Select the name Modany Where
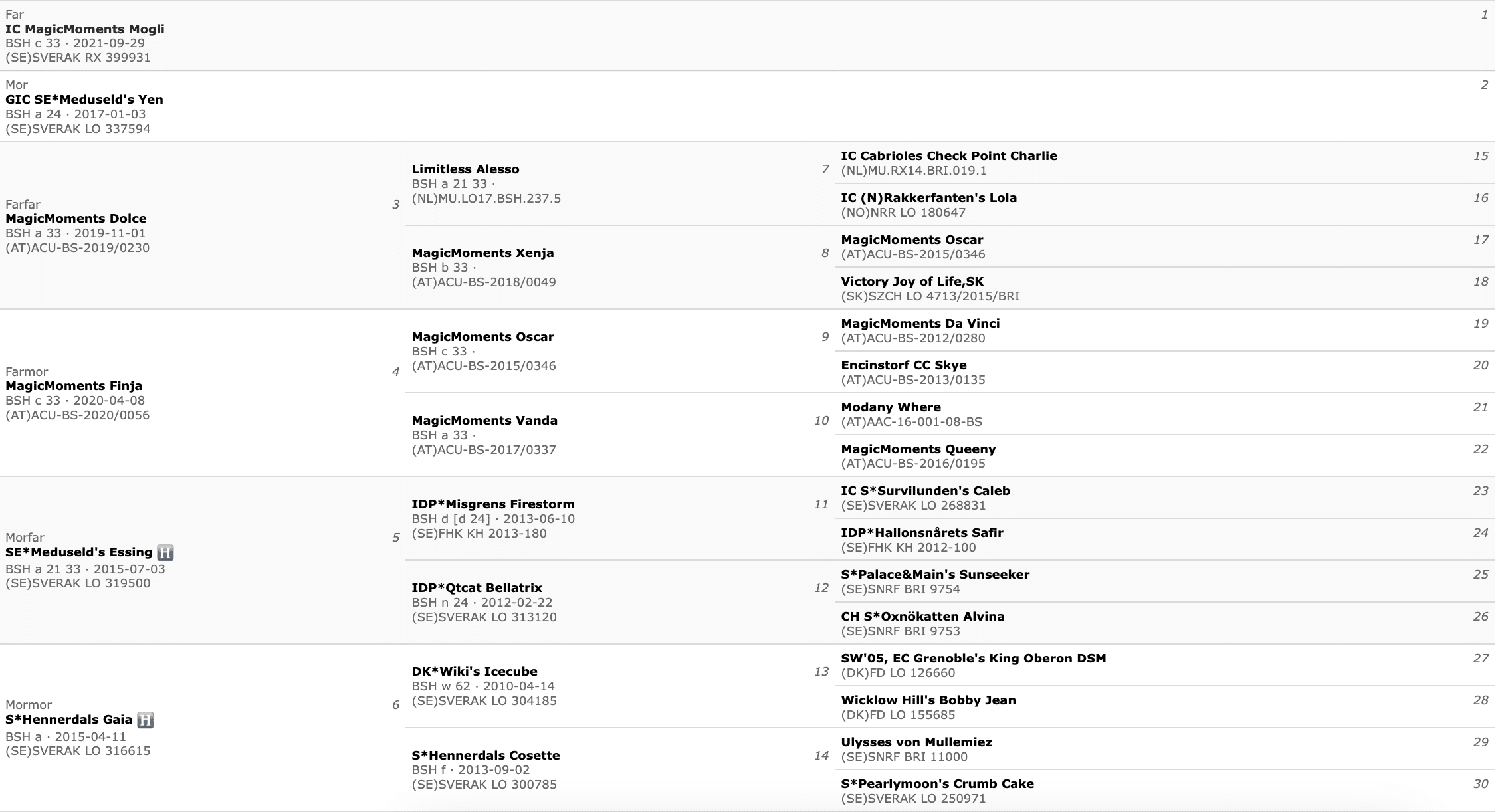 891,407
